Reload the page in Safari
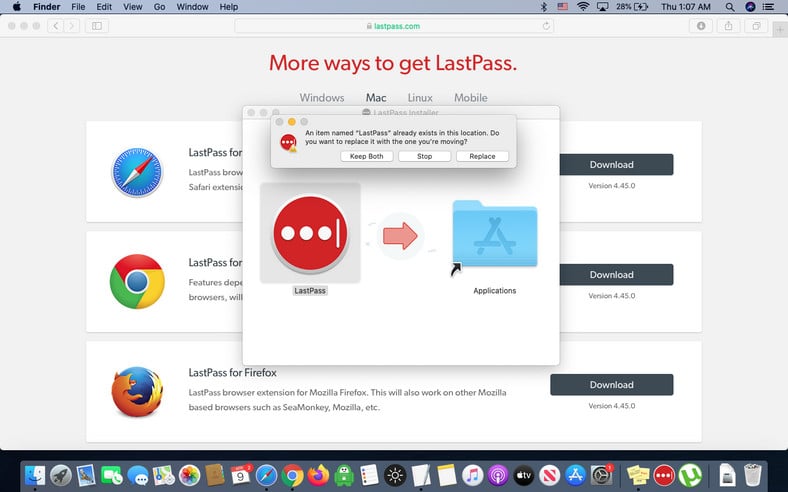Screen dimensions: 788x492 pyautogui.click(x=546, y=26)
